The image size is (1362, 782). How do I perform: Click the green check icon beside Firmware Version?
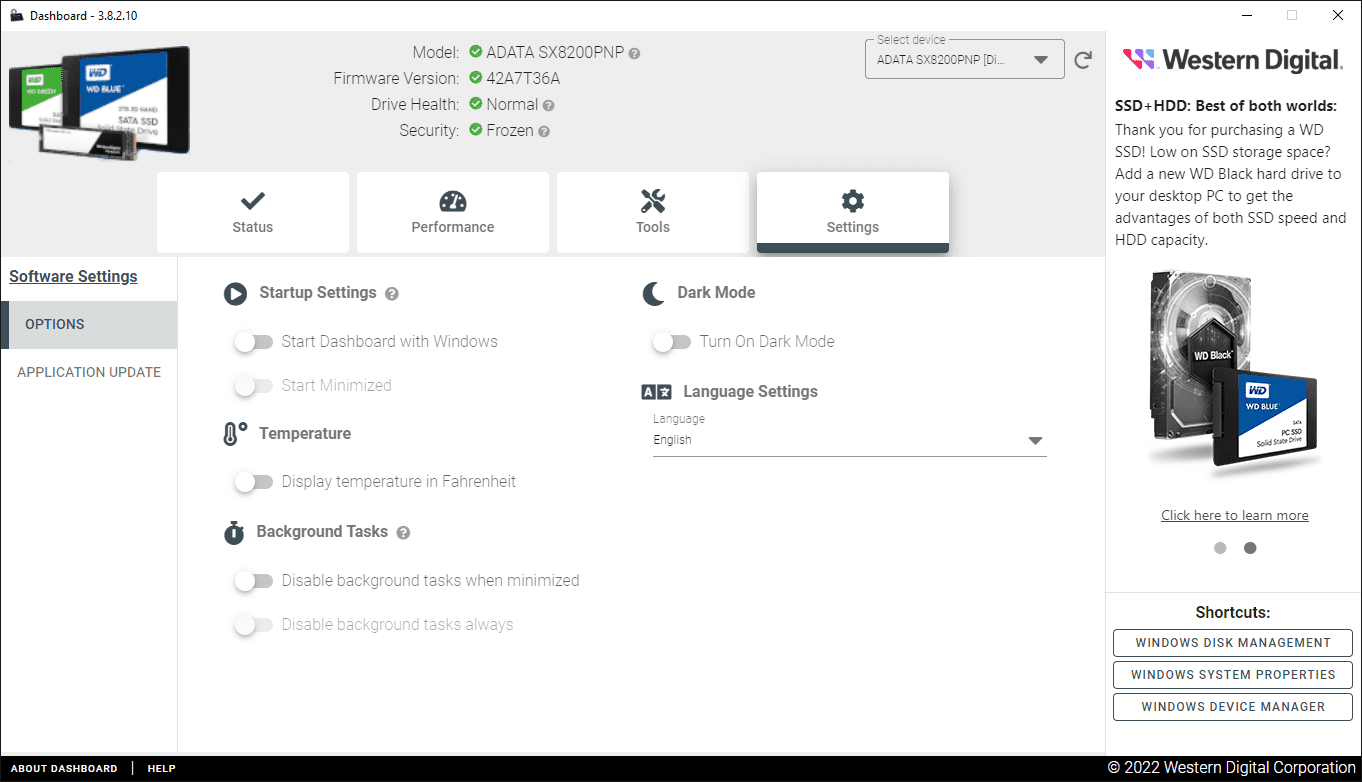tap(476, 78)
